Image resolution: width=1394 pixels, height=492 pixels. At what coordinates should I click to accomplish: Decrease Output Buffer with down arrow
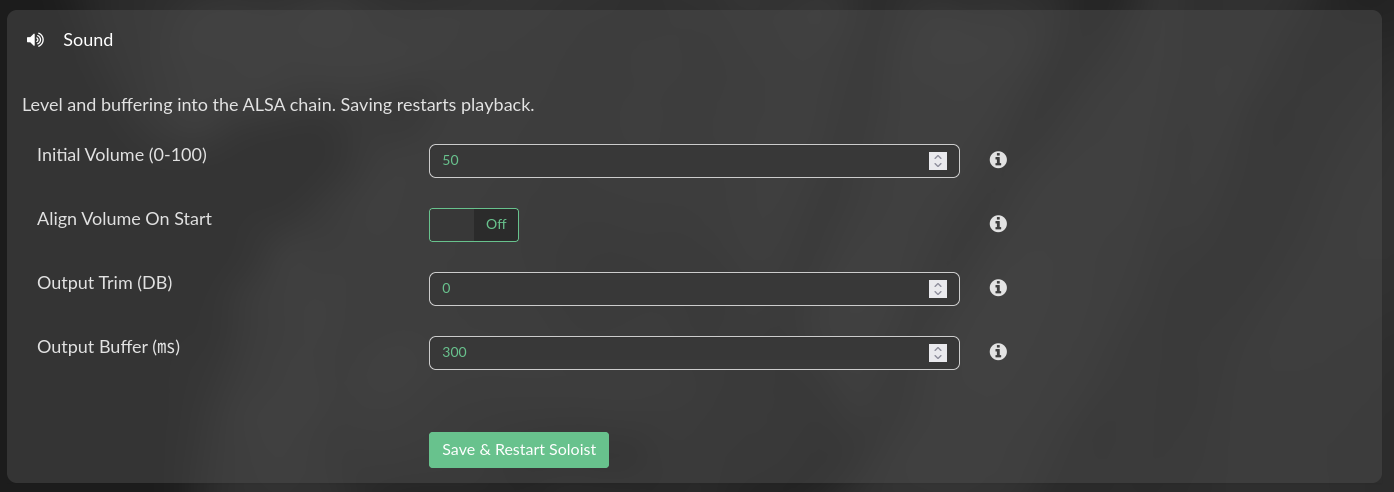938,357
